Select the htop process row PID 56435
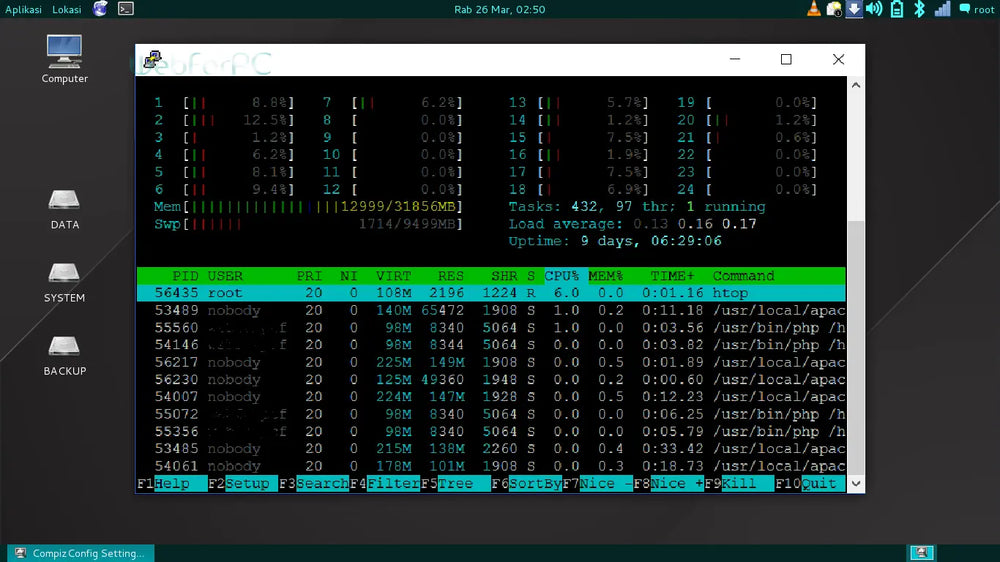 coord(491,293)
